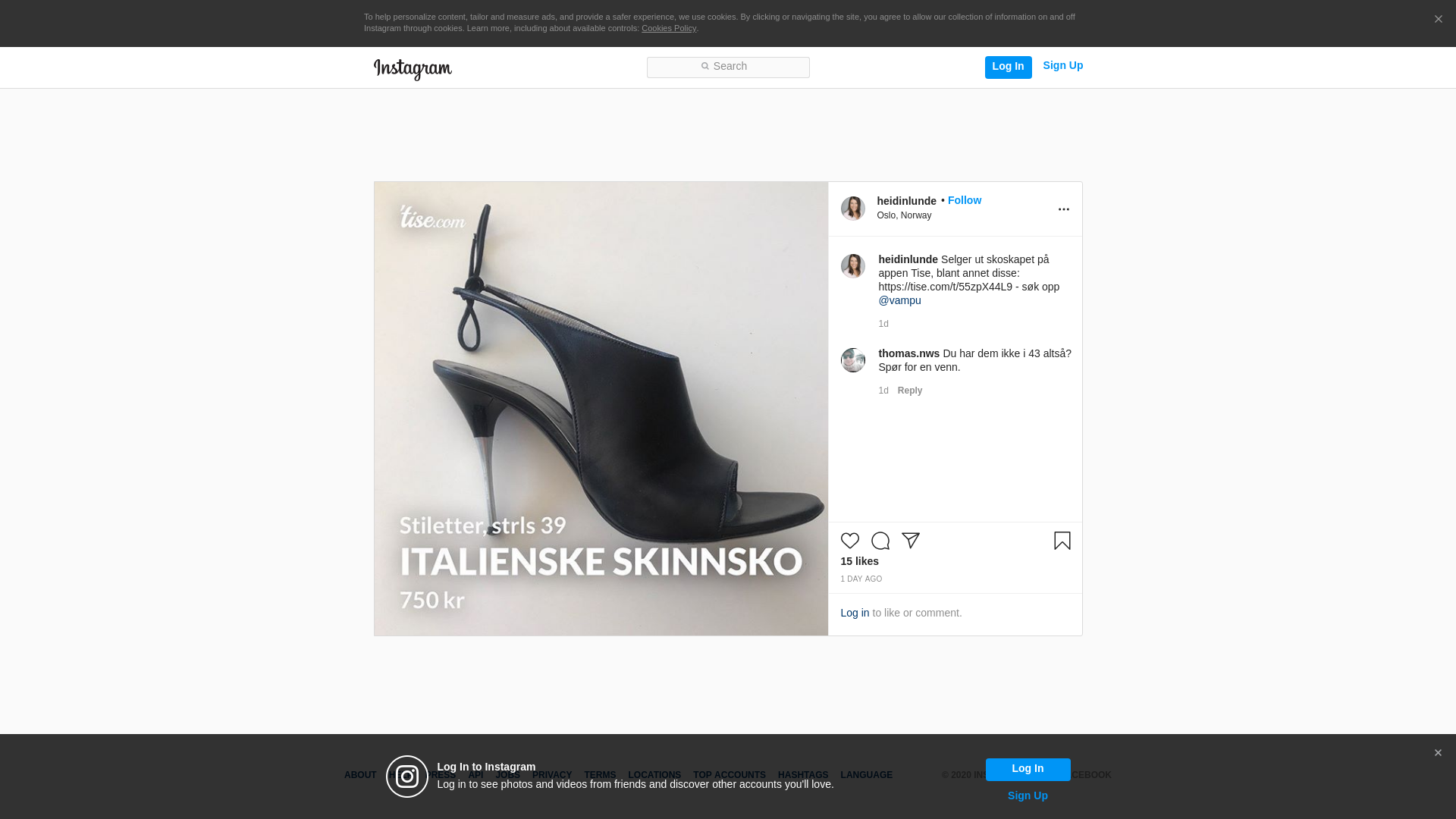Click the top Sign Up link
1456x819 pixels.
[1063, 66]
